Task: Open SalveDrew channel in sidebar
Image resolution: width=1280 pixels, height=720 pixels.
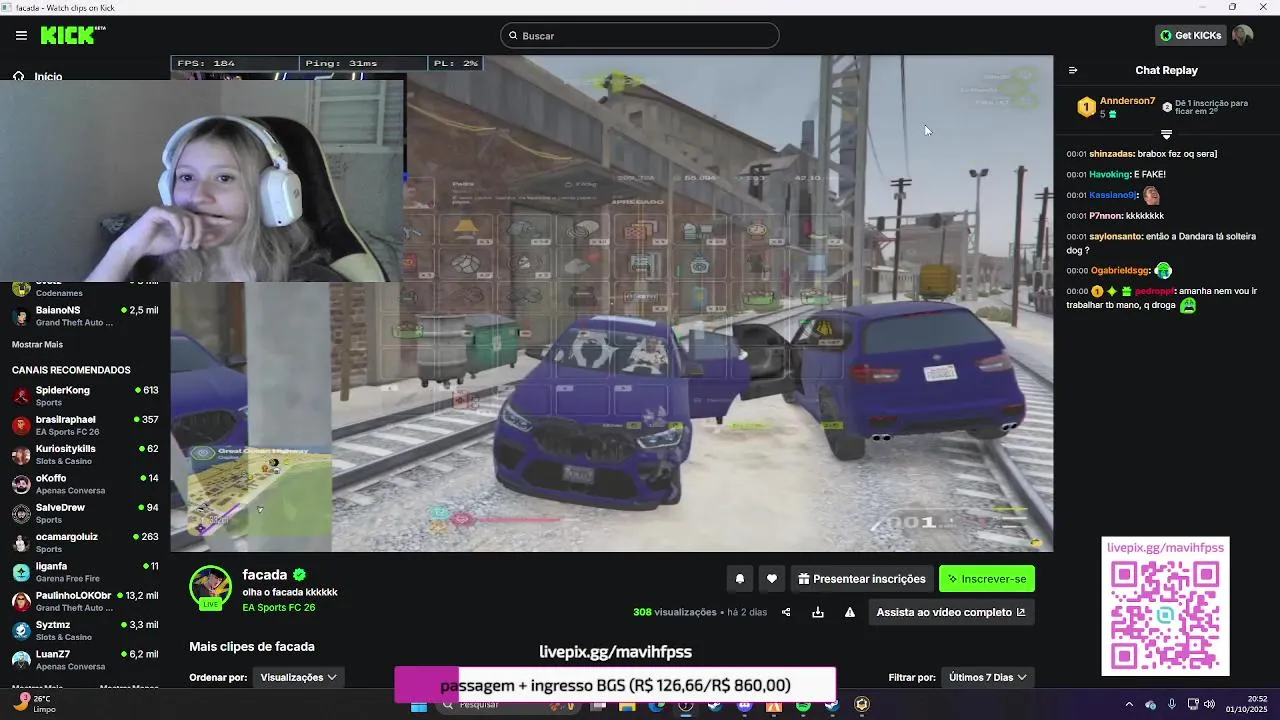Action: coord(85,513)
